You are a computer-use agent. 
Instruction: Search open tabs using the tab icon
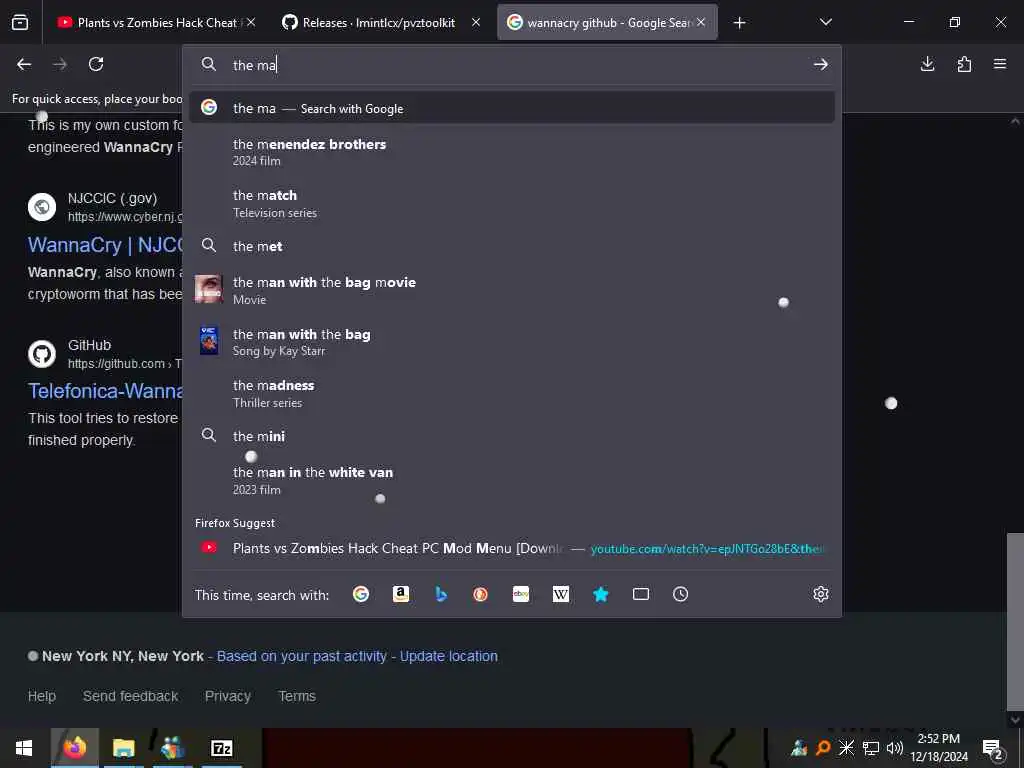tap(641, 594)
